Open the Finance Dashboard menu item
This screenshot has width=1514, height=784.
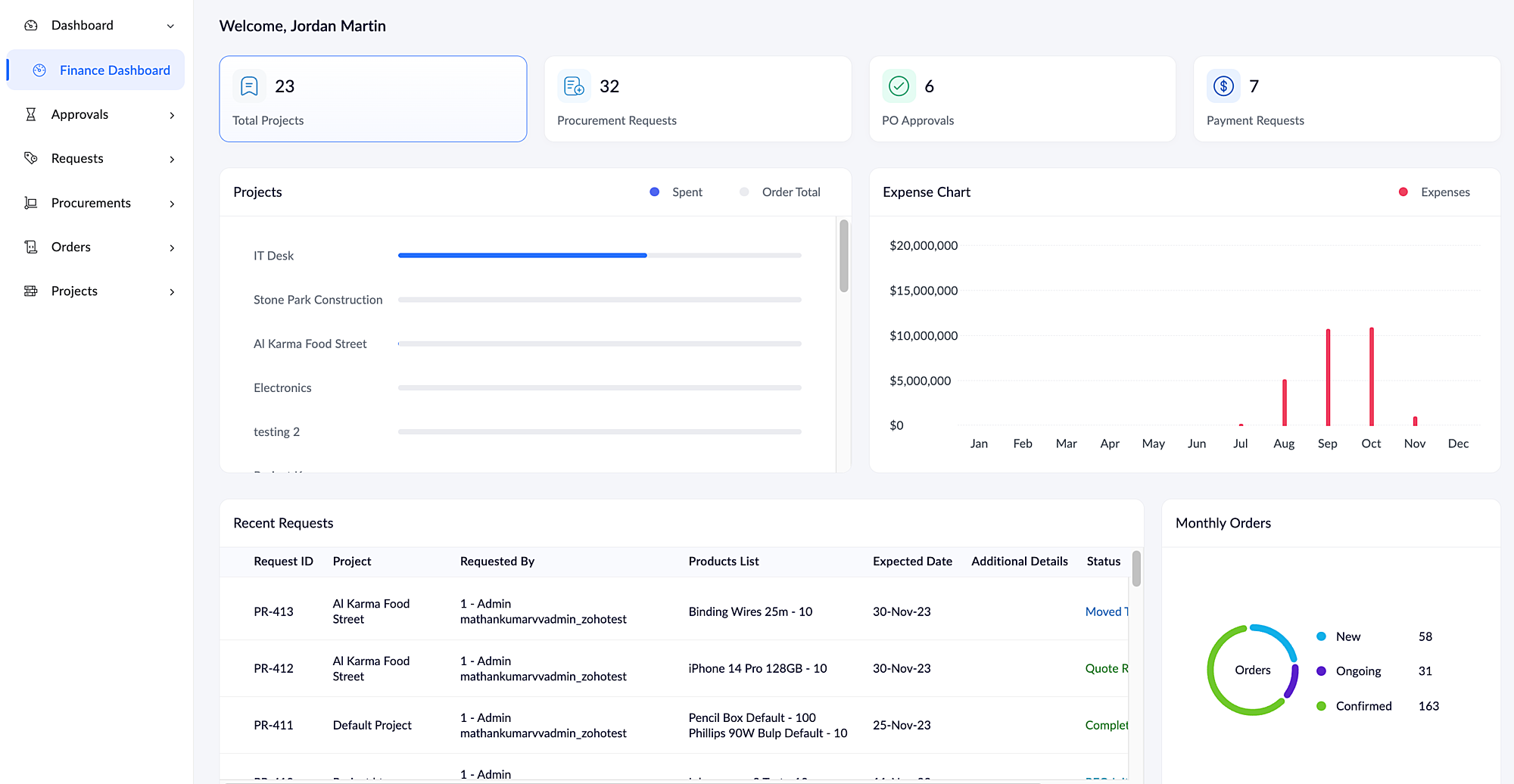point(96,70)
